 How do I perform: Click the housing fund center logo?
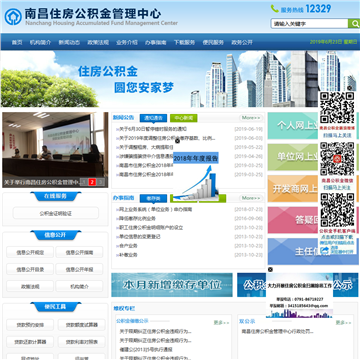13,17
